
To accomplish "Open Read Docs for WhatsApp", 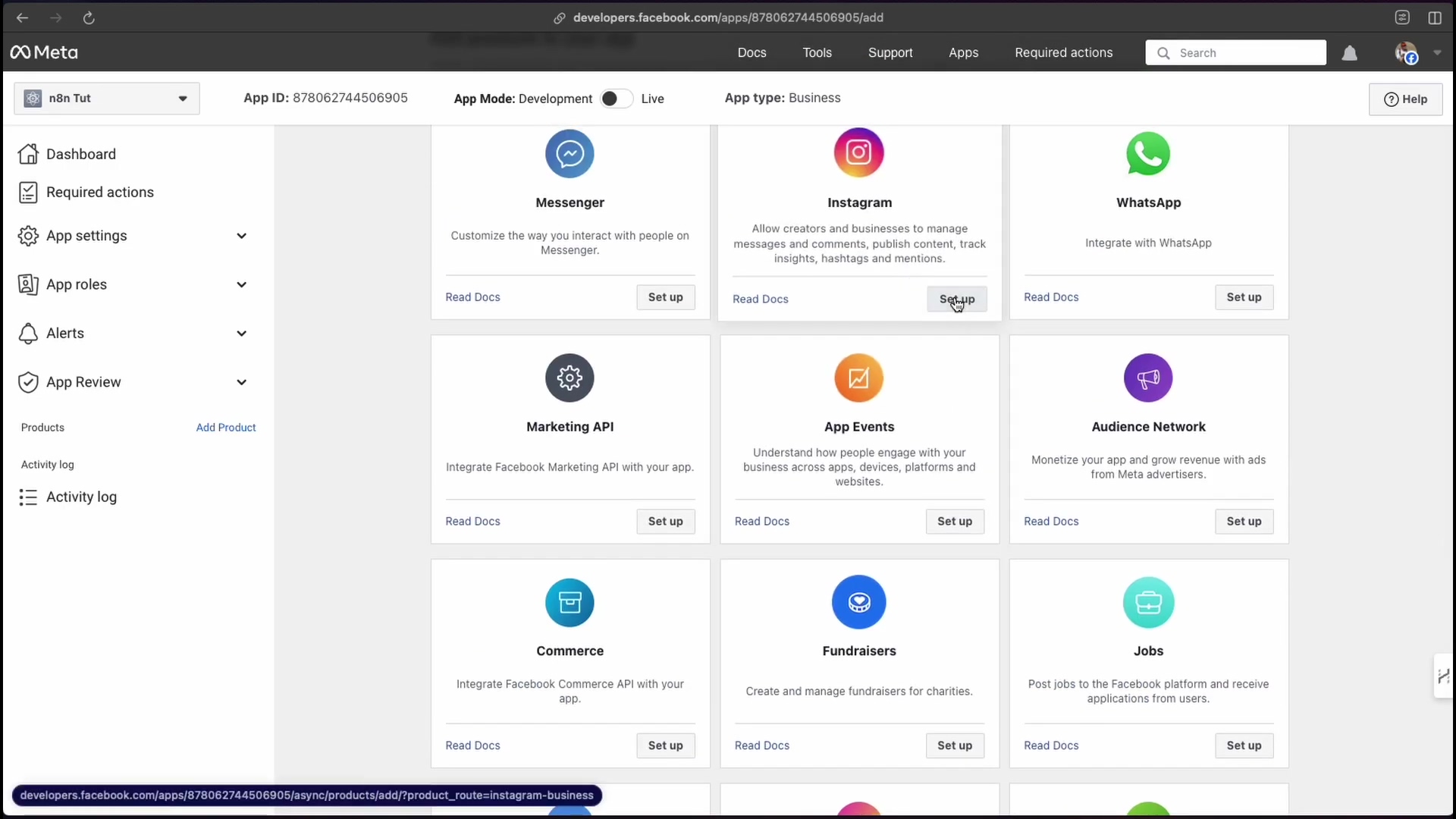I will [1051, 297].
